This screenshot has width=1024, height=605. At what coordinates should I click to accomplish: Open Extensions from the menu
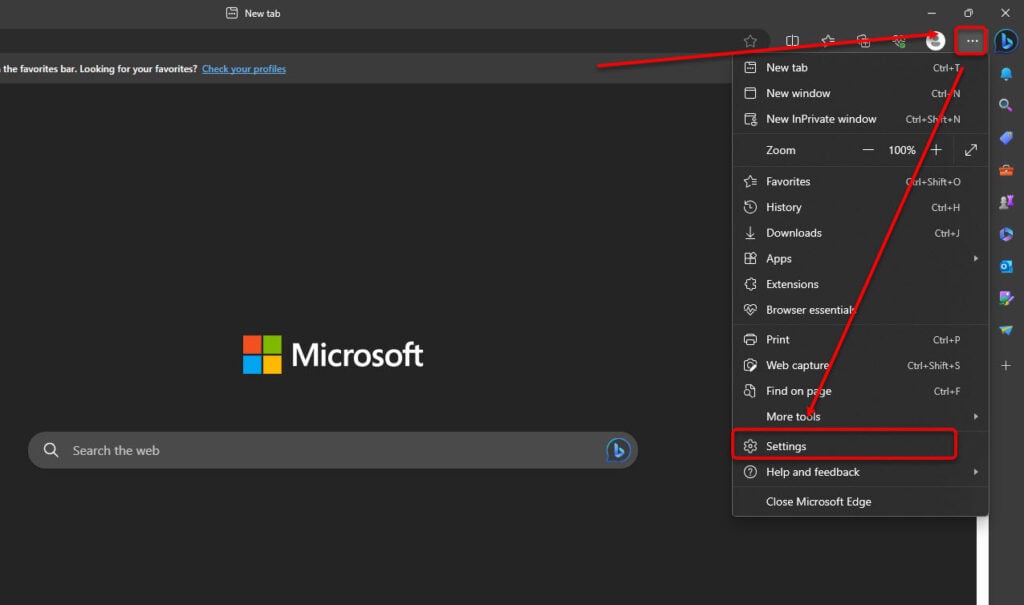(x=859, y=284)
